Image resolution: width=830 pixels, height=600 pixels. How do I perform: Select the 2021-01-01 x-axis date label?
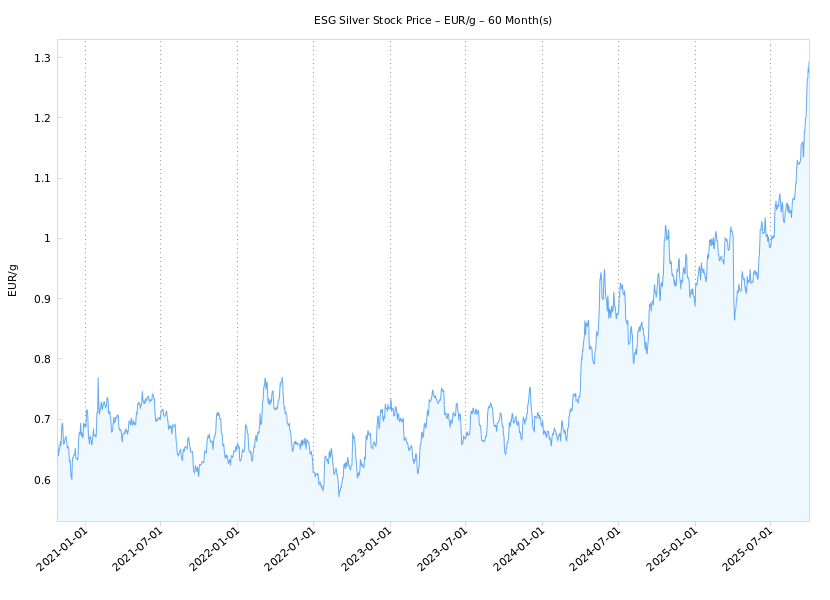tap(63, 550)
